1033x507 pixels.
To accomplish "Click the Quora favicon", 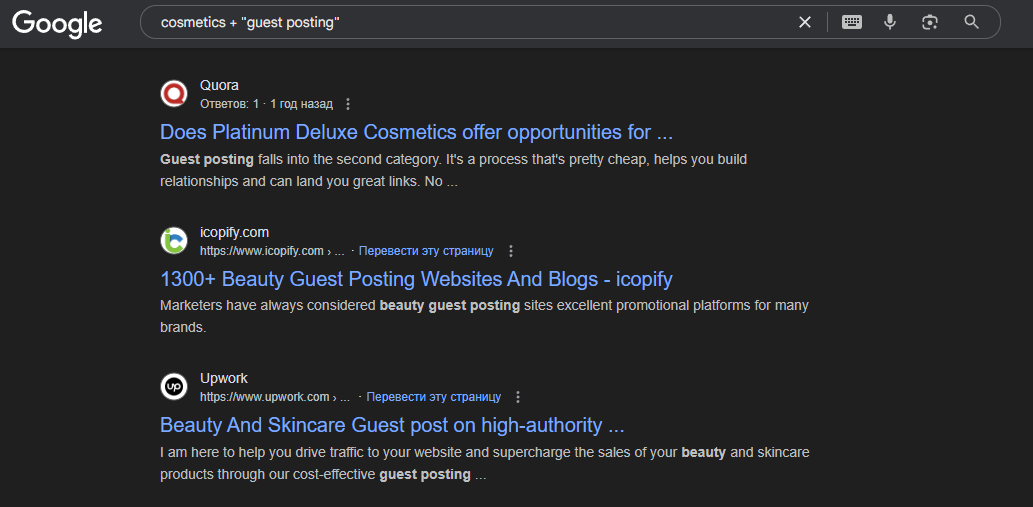I will (174, 93).
